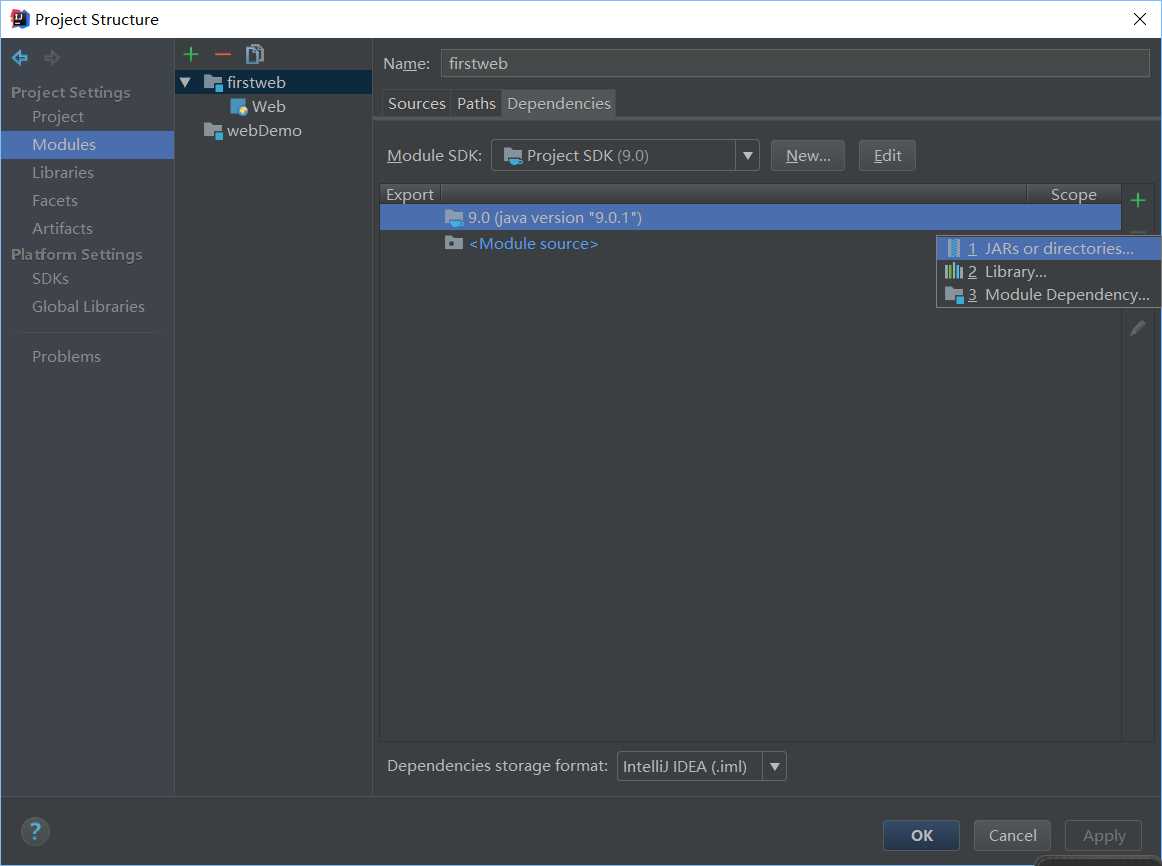Click the Export column header
The image size is (1162, 866).
tap(411, 194)
